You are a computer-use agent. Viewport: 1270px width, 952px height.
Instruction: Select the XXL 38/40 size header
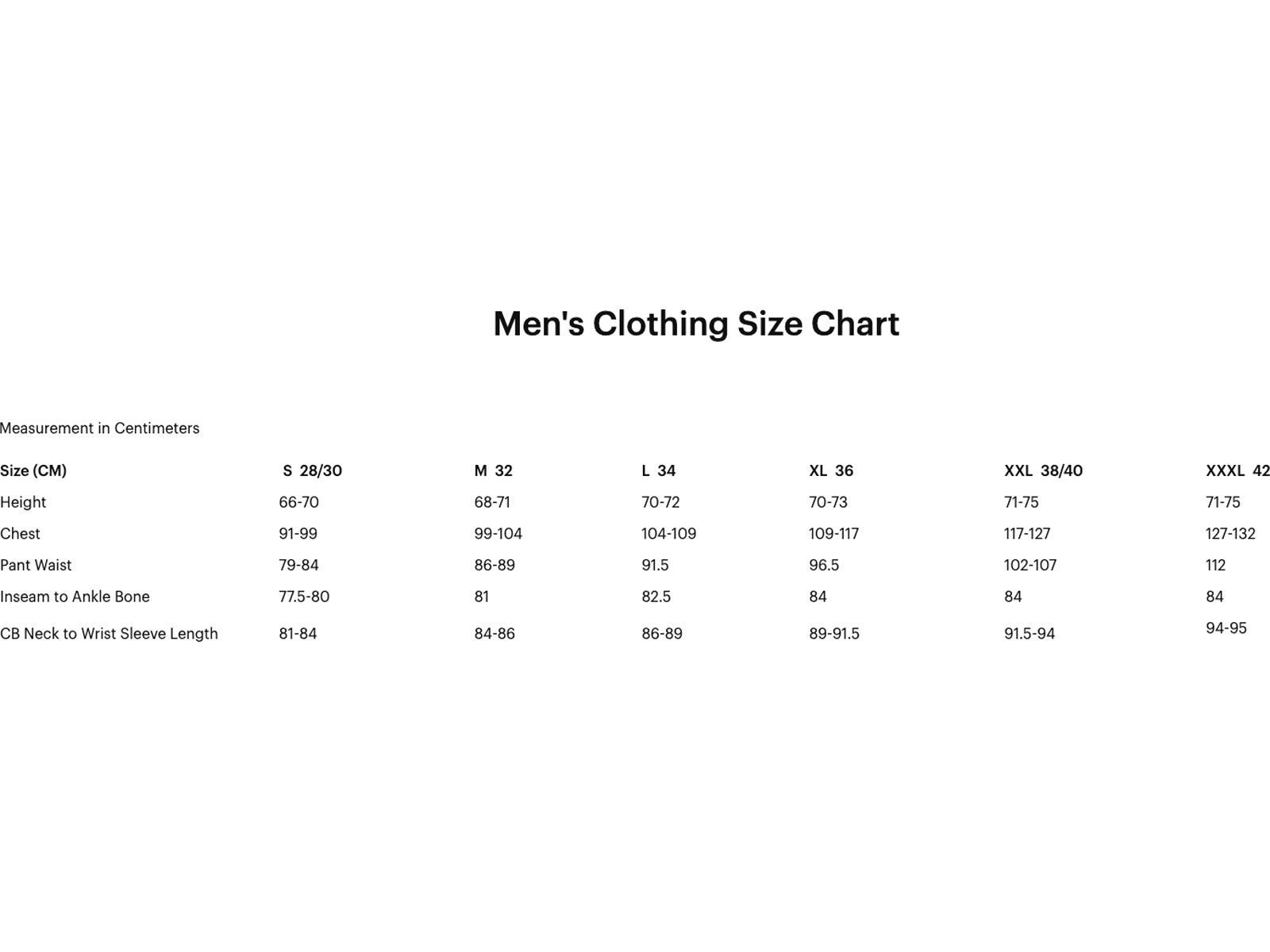[1043, 470]
